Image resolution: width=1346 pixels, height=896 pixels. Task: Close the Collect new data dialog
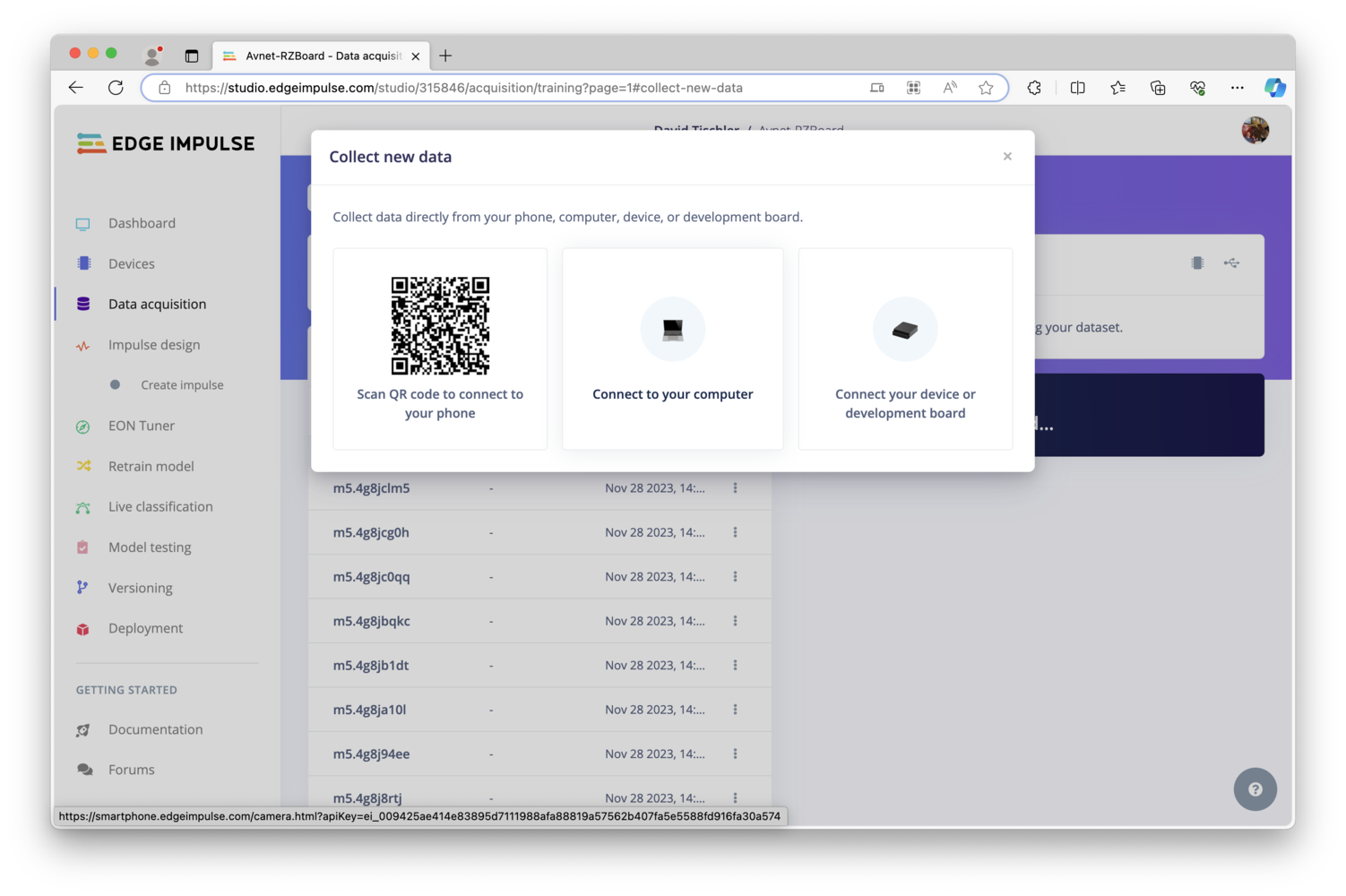click(x=1007, y=157)
